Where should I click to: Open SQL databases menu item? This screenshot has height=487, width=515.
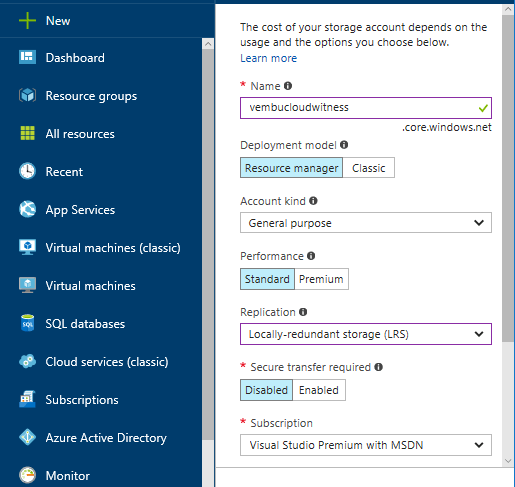tap(85, 324)
